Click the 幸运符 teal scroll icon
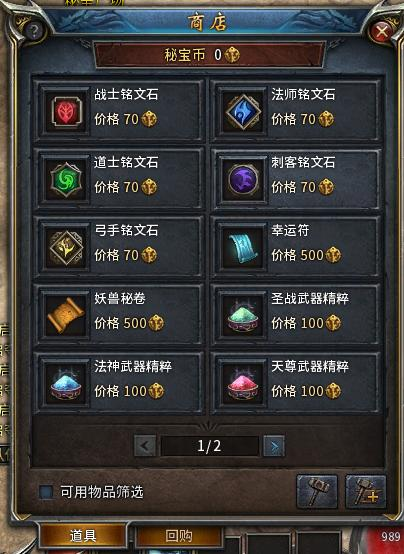Screen dimensions: 404x554 (243, 247)
